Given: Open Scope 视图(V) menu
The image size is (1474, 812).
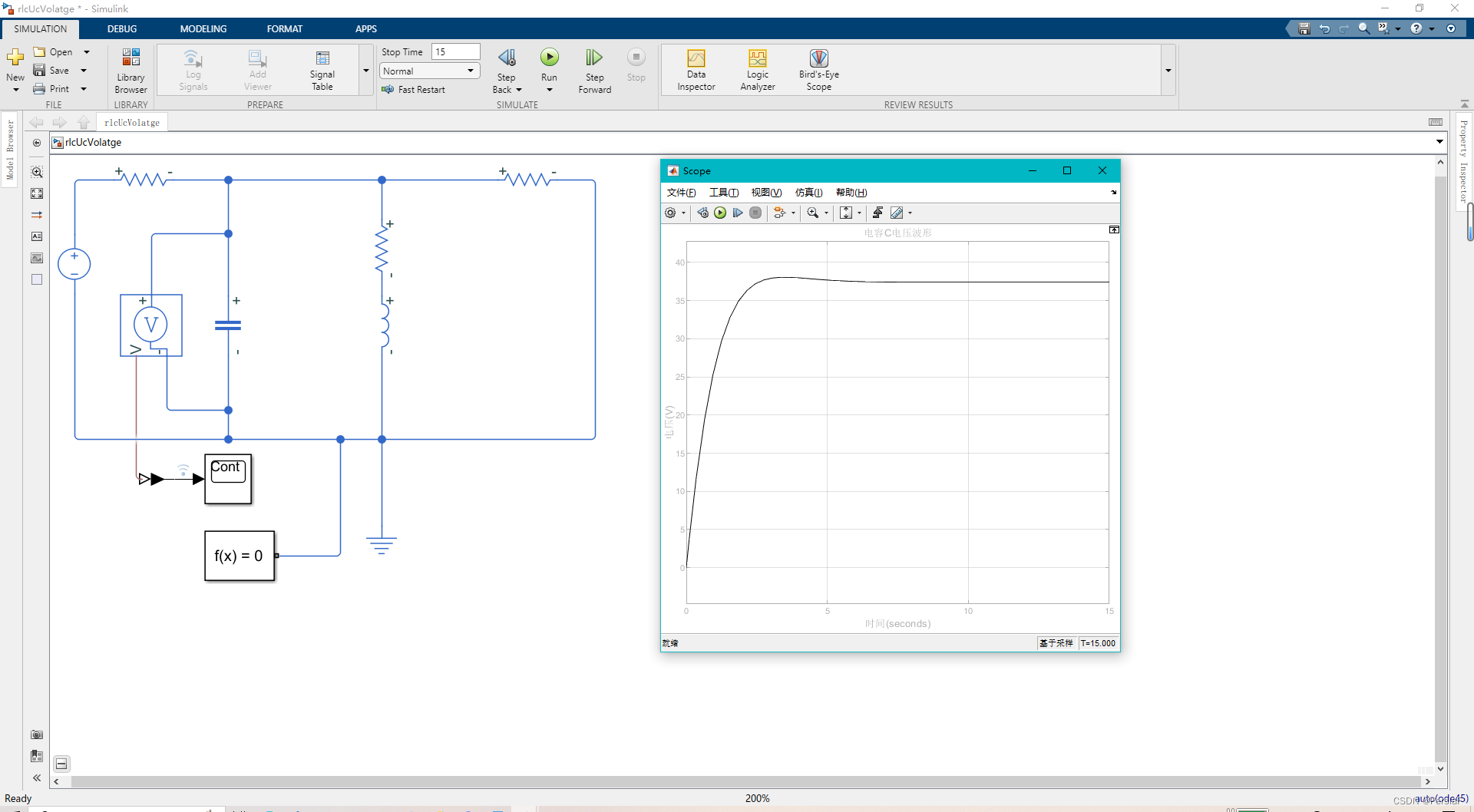Looking at the screenshot, I should point(766,193).
